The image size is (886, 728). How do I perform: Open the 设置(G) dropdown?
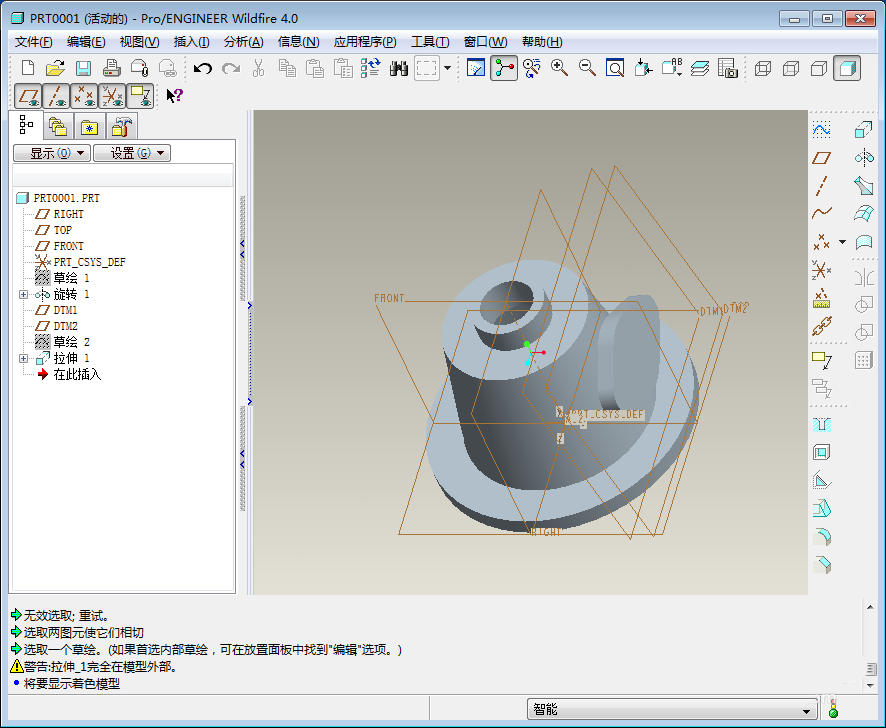132,153
